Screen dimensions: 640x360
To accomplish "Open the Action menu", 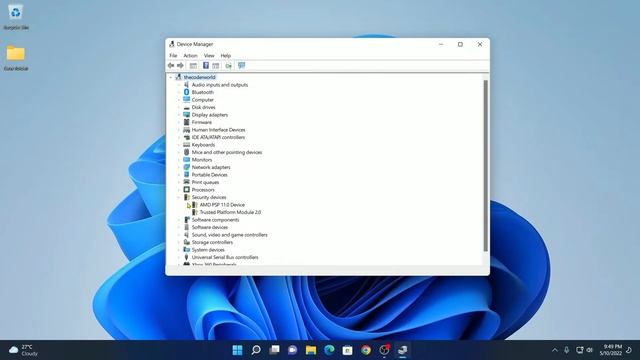I will tap(190, 56).
